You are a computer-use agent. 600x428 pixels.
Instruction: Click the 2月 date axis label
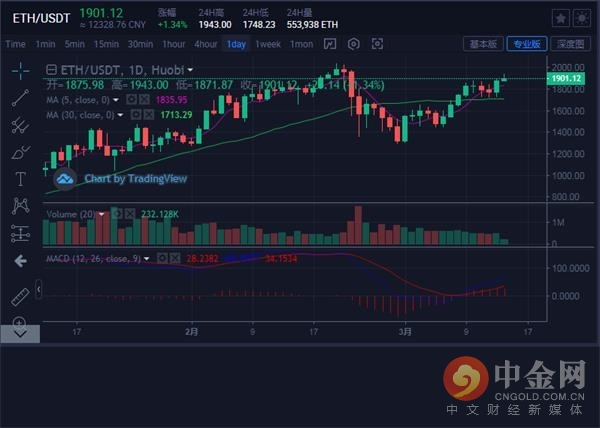click(191, 332)
